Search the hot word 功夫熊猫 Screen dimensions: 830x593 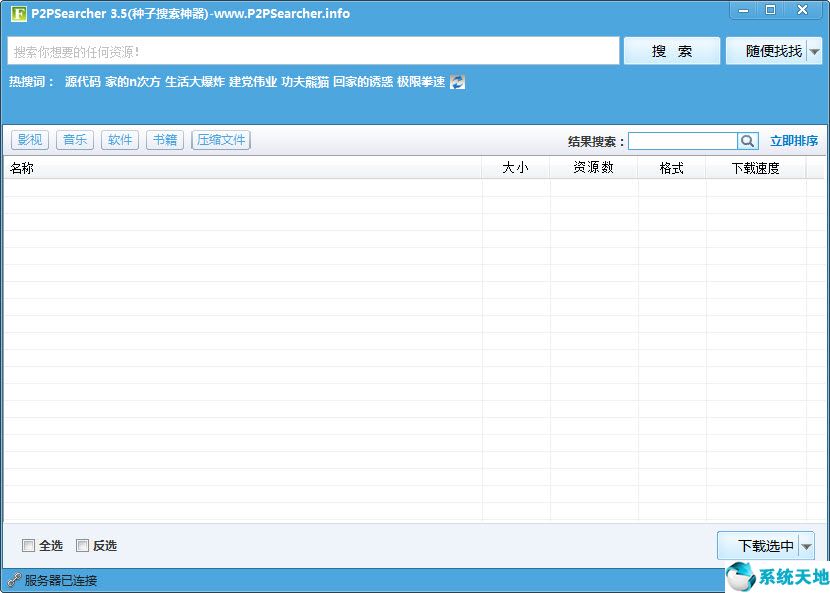click(305, 82)
